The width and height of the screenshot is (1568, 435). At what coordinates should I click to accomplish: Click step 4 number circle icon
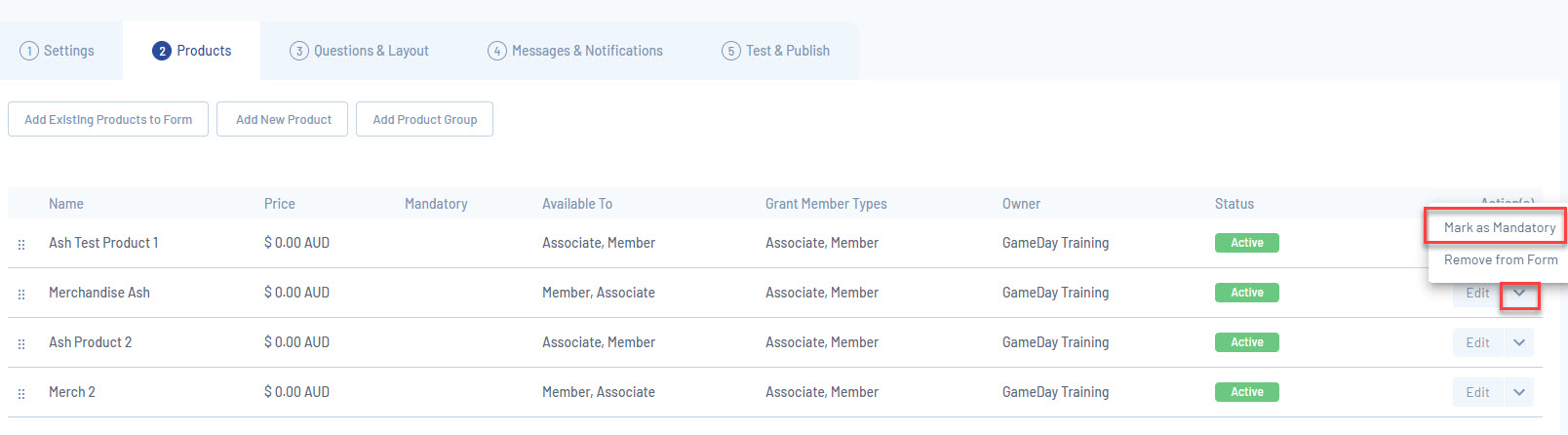coord(497,51)
